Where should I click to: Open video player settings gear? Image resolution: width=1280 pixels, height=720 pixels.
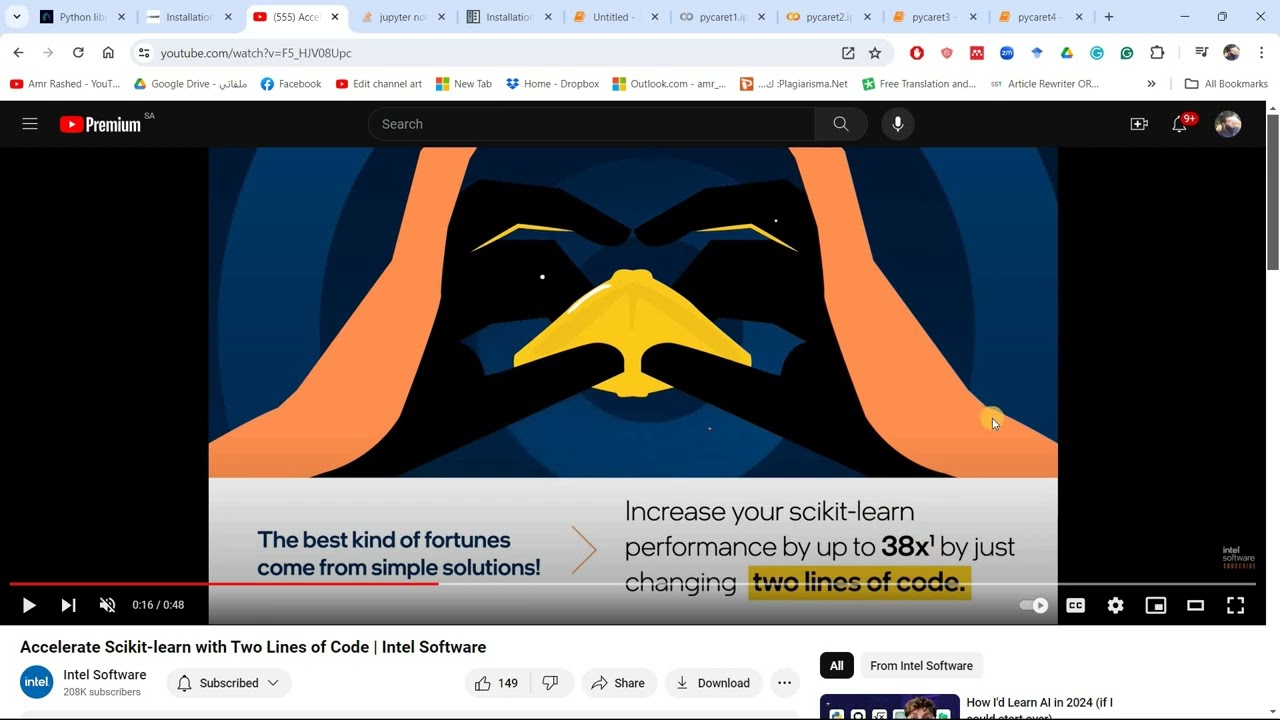pyautogui.click(x=1116, y=605)
